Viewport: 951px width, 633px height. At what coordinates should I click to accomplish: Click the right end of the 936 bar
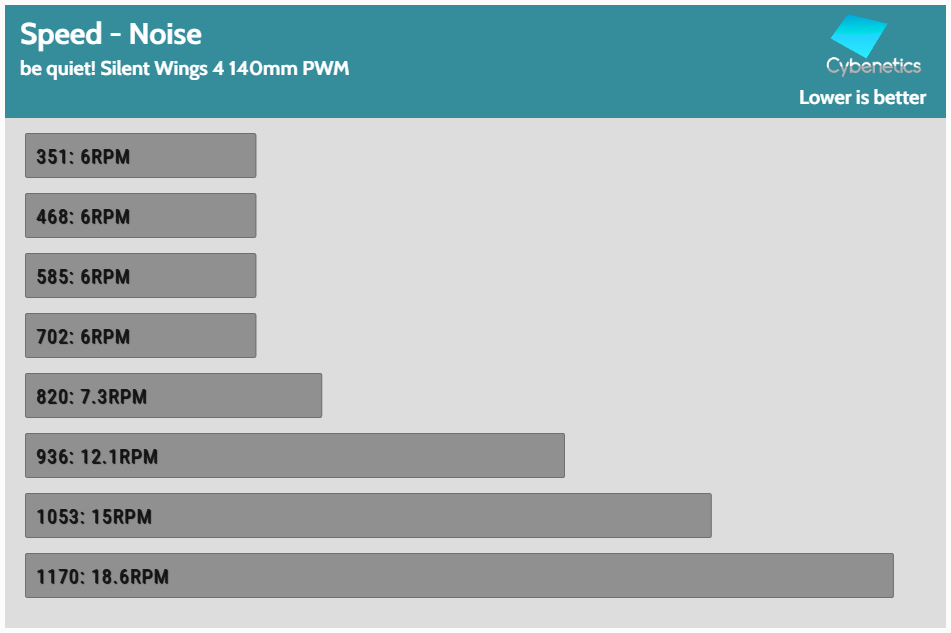point(558,456)
